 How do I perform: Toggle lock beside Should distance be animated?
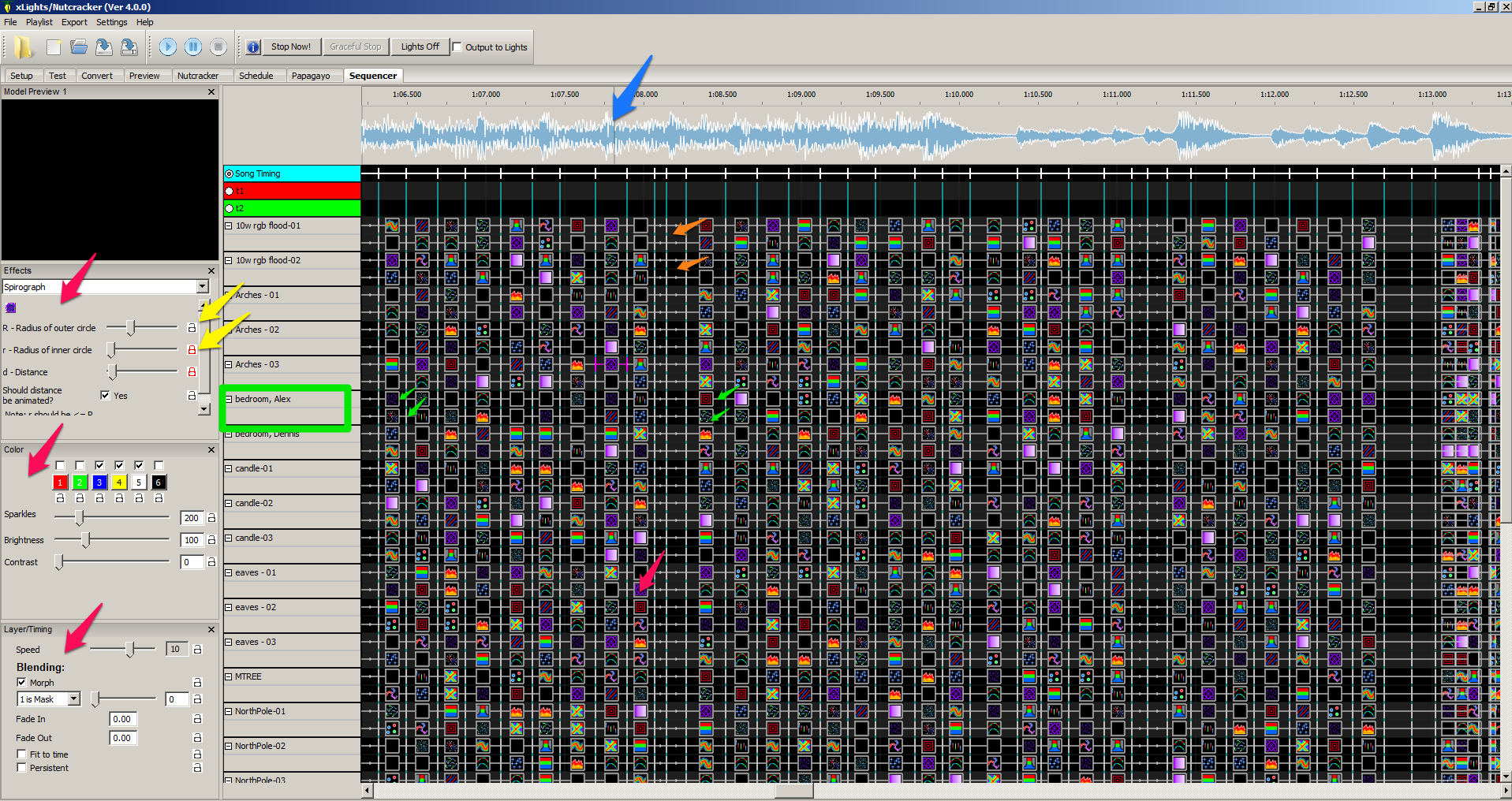[x=192, y=395]
